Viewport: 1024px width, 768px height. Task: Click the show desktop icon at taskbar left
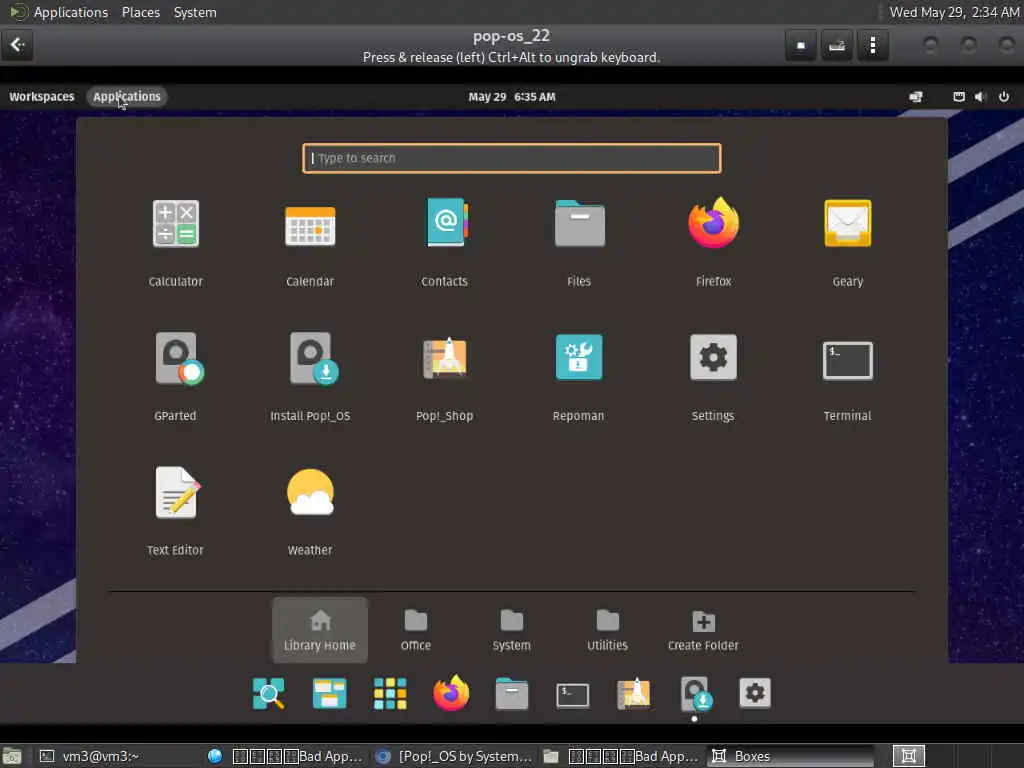[11, 756]
